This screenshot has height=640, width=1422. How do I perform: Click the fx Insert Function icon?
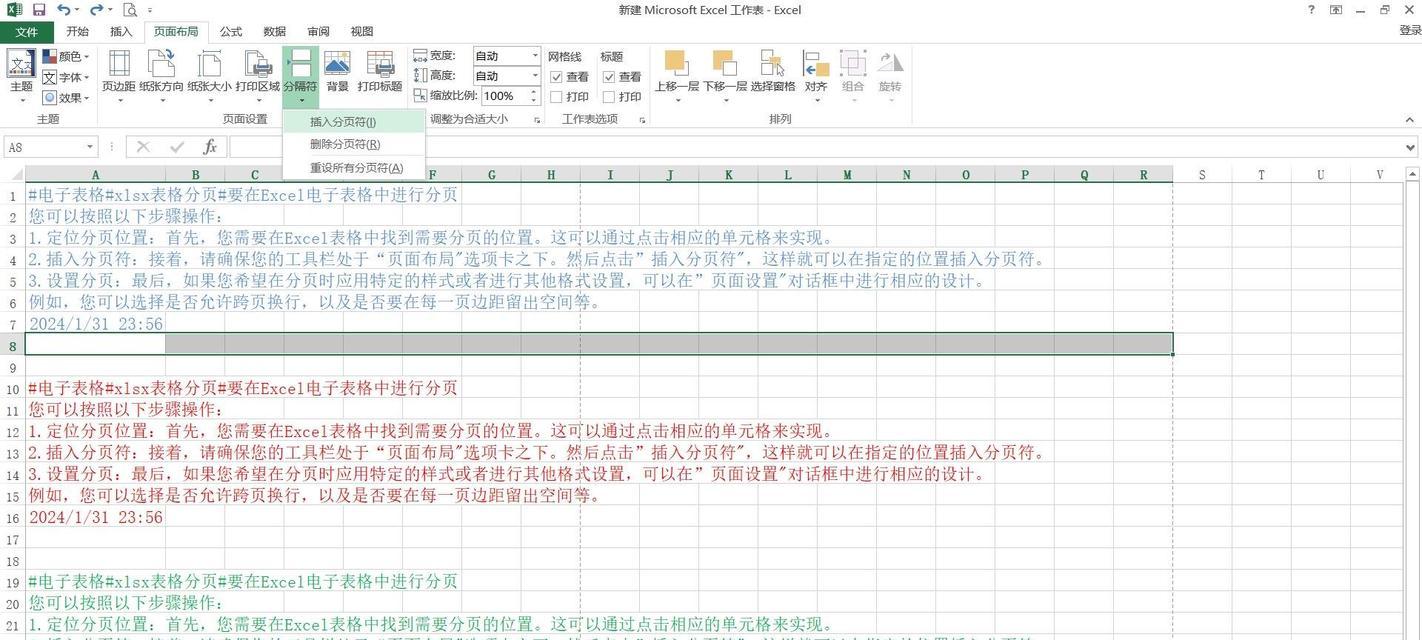[210, 147]
